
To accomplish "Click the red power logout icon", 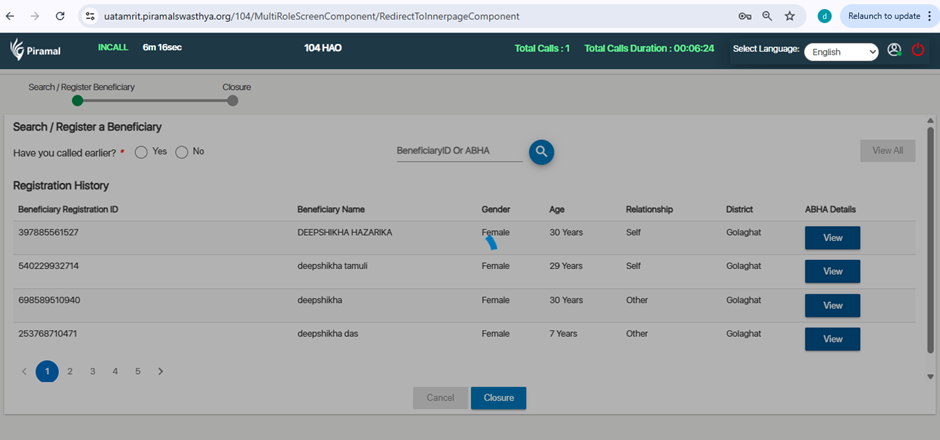I will (x=918, y=50).
